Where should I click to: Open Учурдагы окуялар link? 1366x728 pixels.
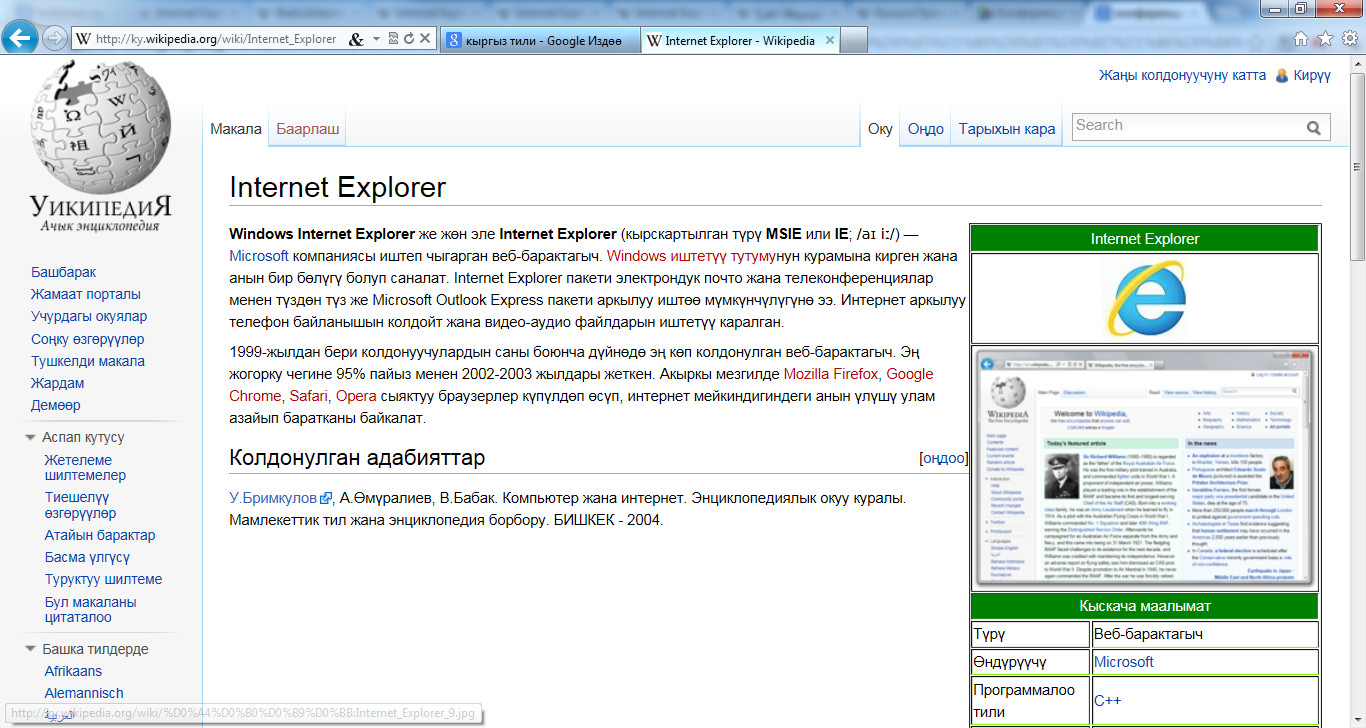coord(89,316)
